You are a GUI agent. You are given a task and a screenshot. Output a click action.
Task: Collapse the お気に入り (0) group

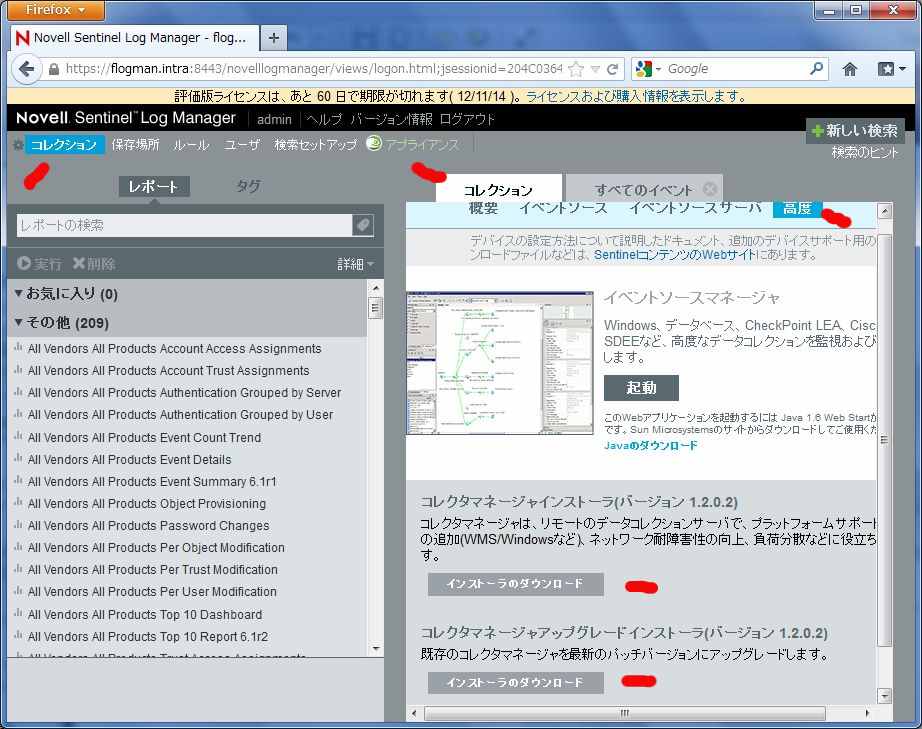[18, 293]
